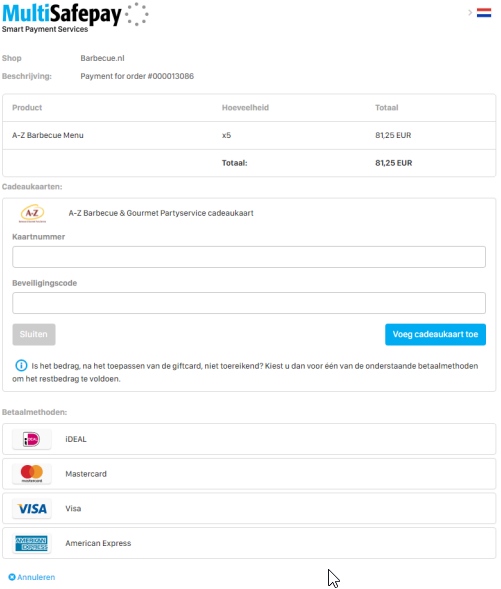The width and height of the screenshot is (501, 589).
Task: Choose the VISA logo icon
Action: 32,509
